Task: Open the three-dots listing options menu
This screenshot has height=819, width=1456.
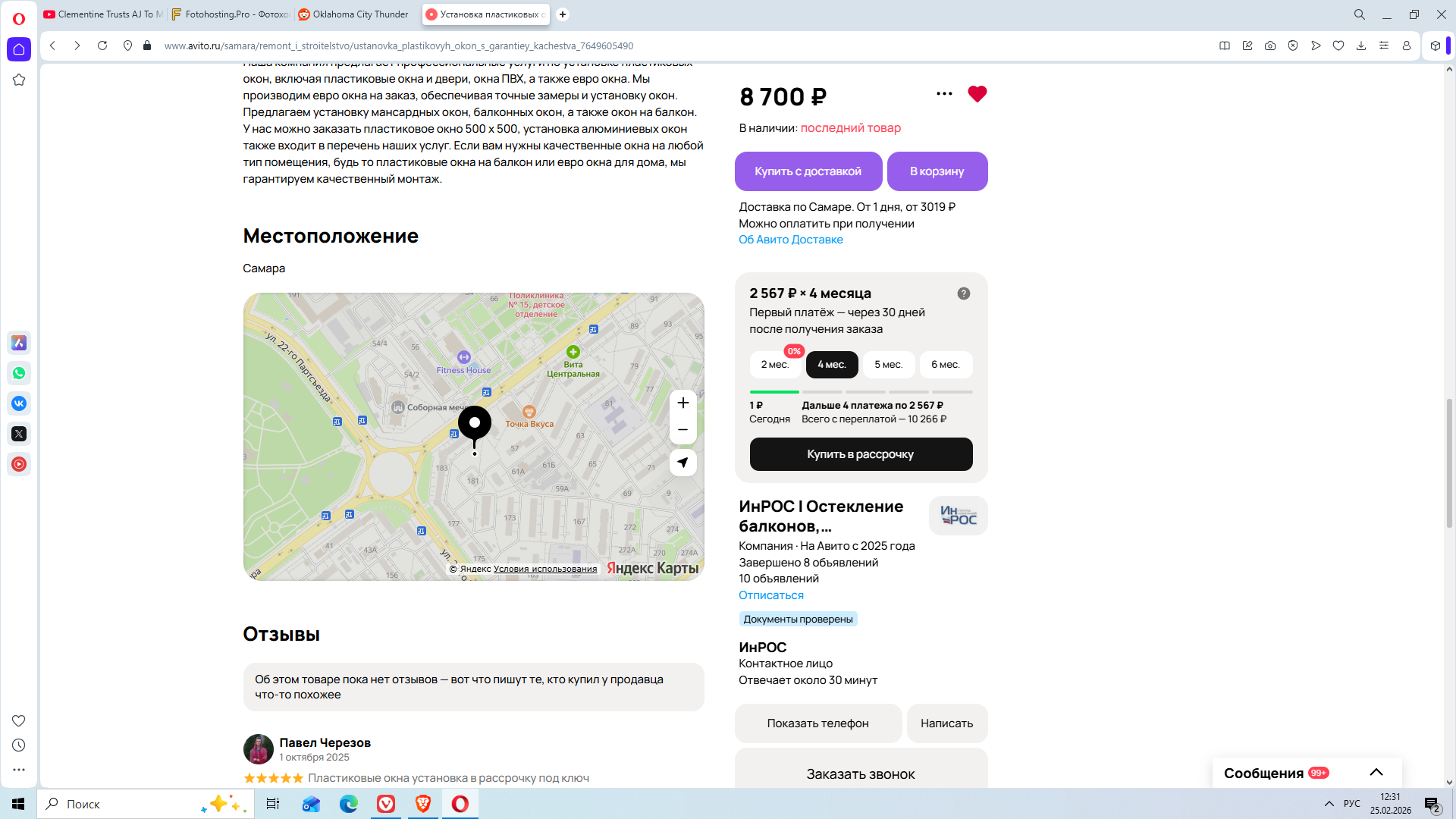Action: [x=944, y=94]
